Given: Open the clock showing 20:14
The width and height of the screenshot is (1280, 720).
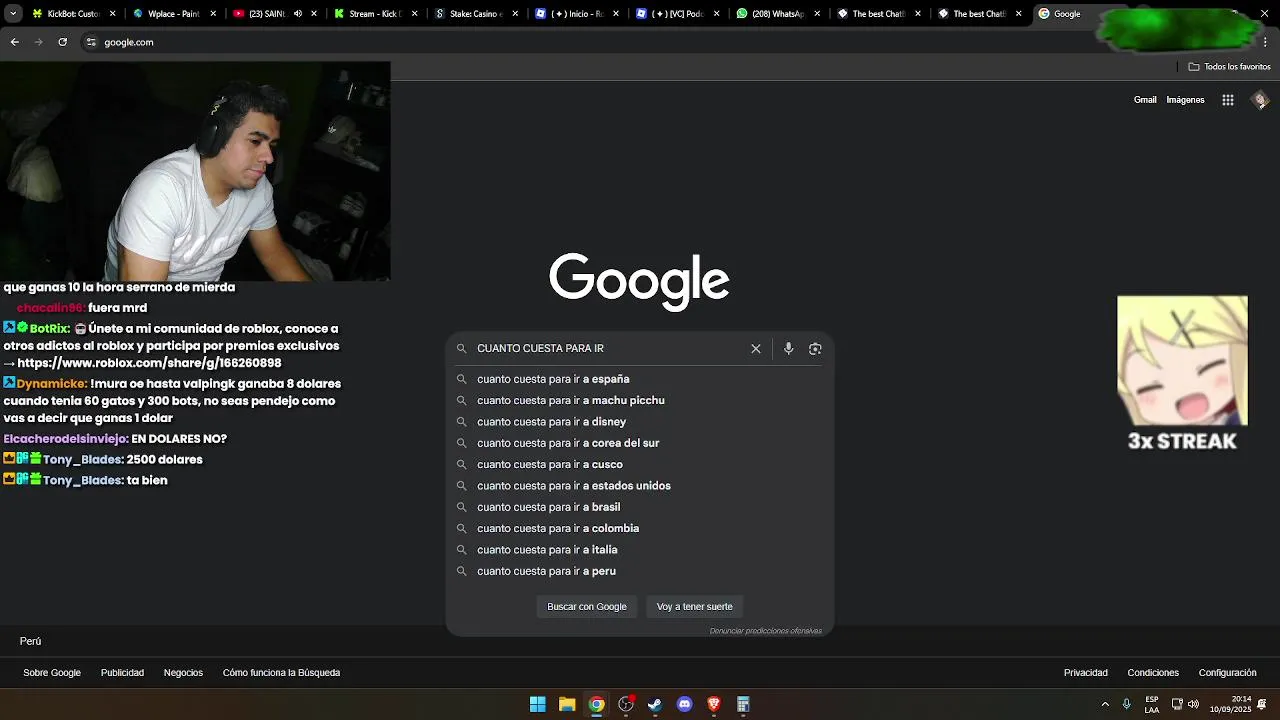Looking at the screenshot, I should pos(1230,704).
